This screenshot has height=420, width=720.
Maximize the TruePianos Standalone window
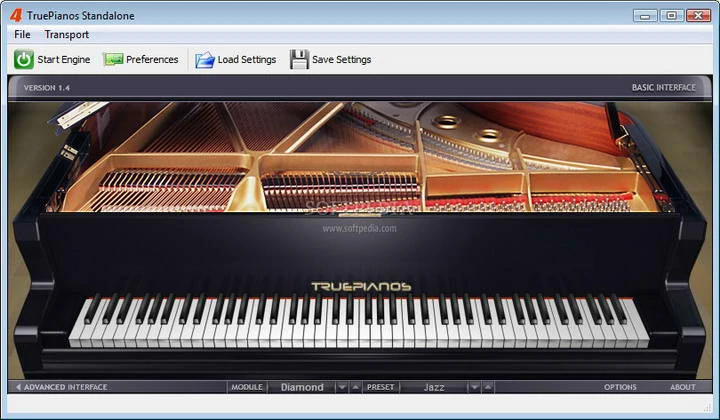[x=671, y=16]
